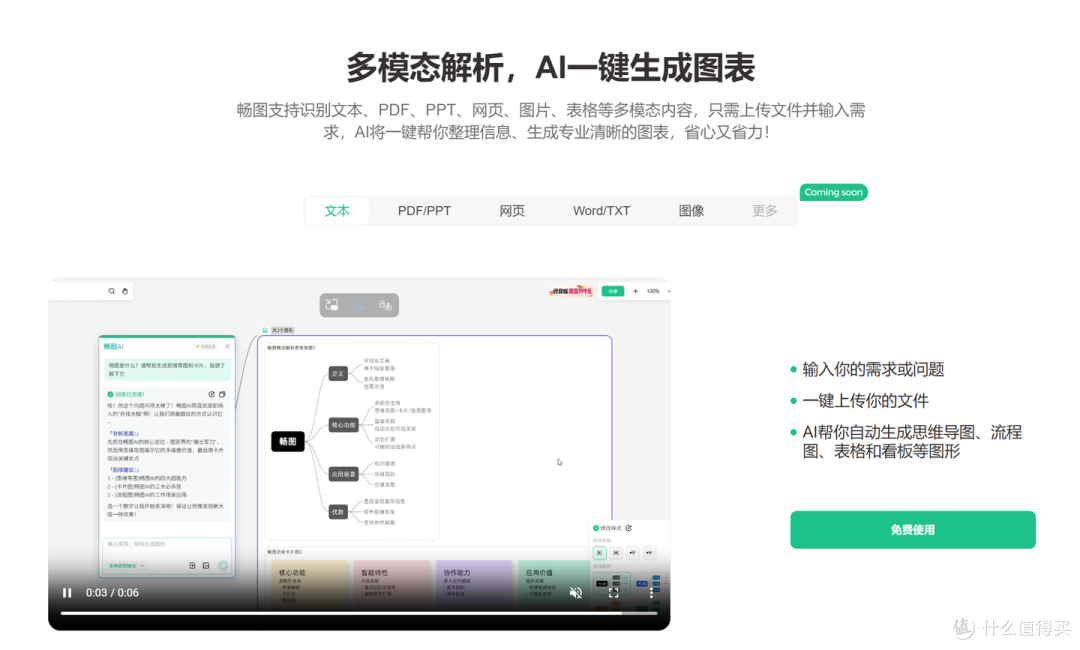Screen dimensions: 1080x650
Task: Click the promo price banner
Action: coord(571,291)
